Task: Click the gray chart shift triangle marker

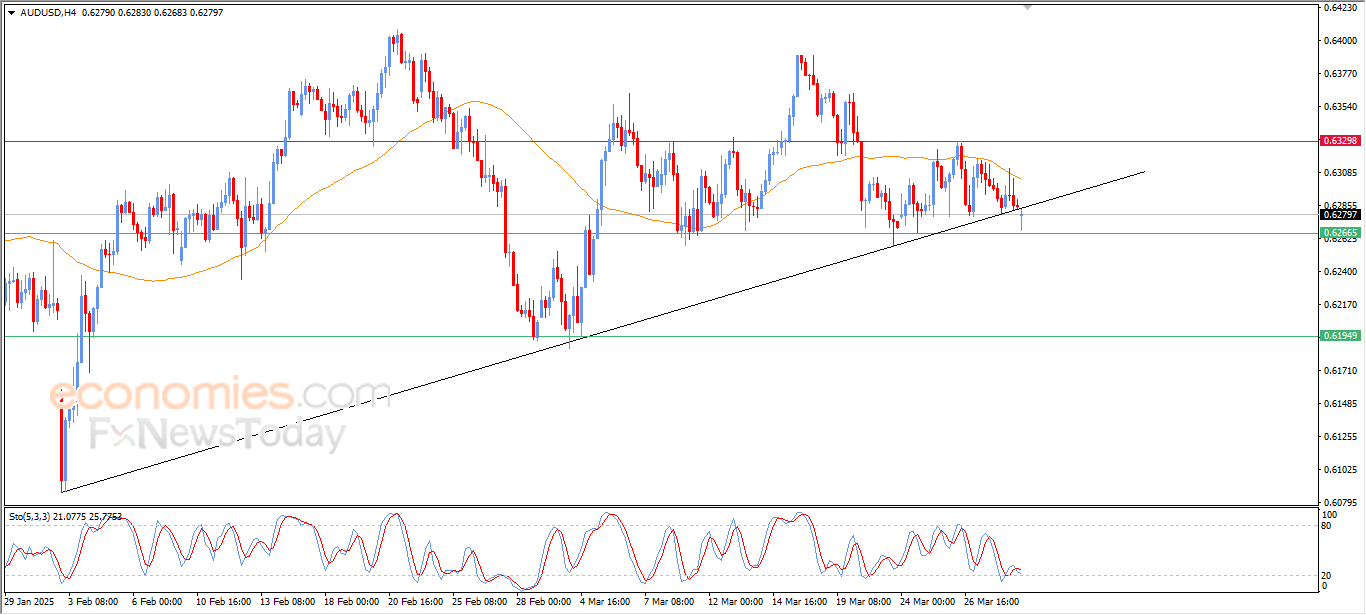Action: point(1026,6)
